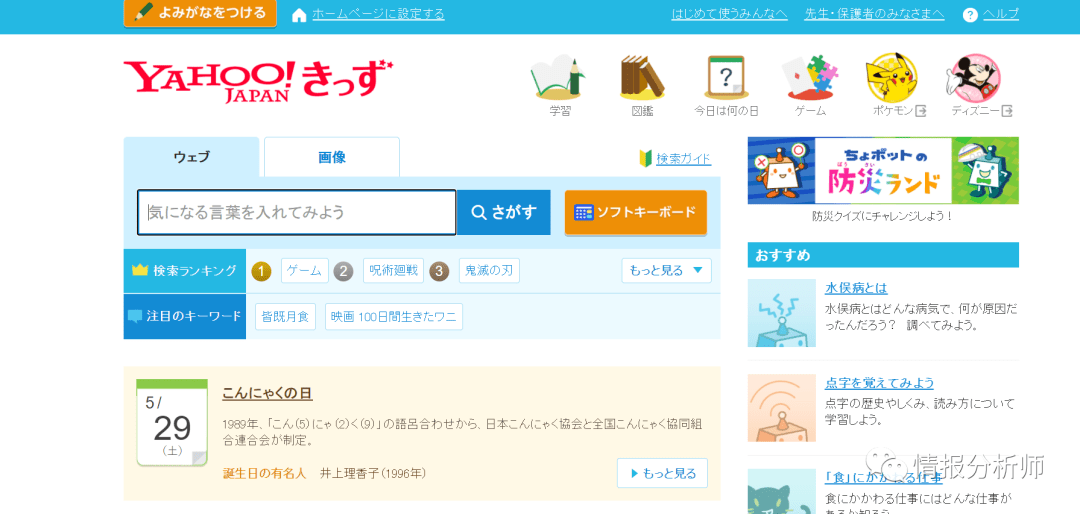Open the ホームページに設定する link
This screenshot has height=514, width=1080.
click(x=378, y=14)
